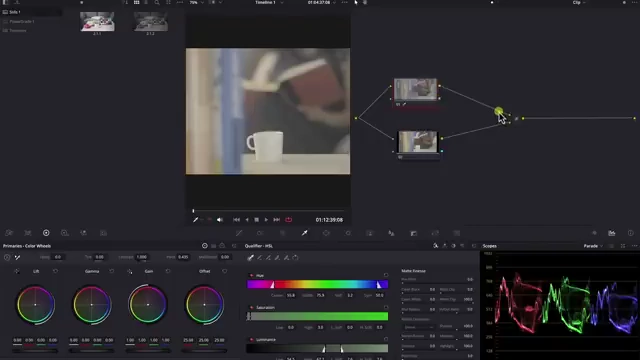This screenshot has width=640, height=360.
Task: Reset the Gamma color wheel
Action: pos(112,271)
